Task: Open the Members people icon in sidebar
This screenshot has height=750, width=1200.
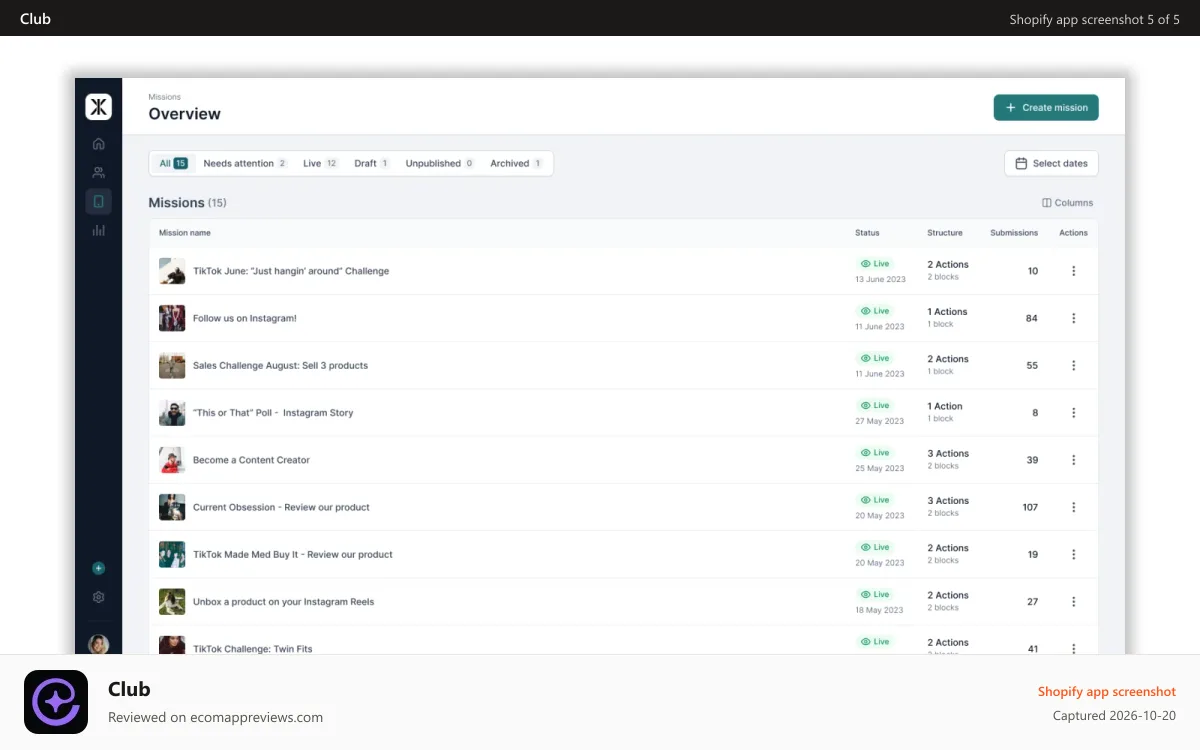Action: [98, 172]
